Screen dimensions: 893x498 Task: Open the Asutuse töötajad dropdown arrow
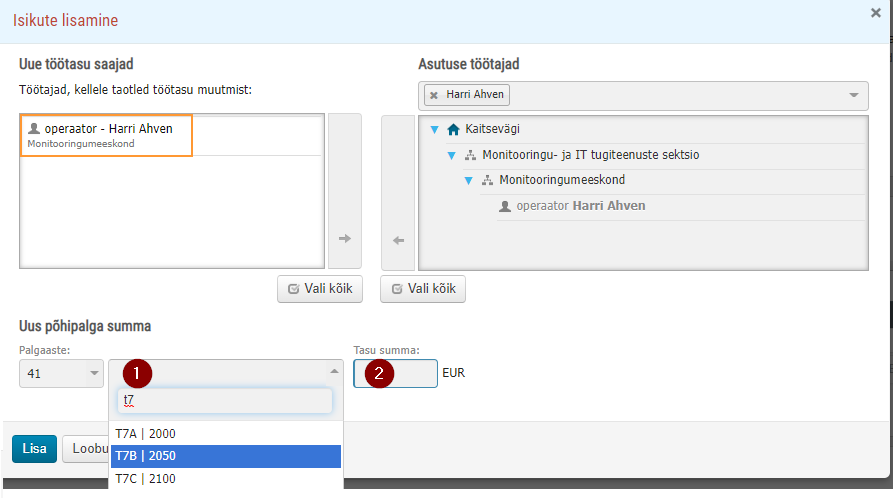(x=854, y=95)
